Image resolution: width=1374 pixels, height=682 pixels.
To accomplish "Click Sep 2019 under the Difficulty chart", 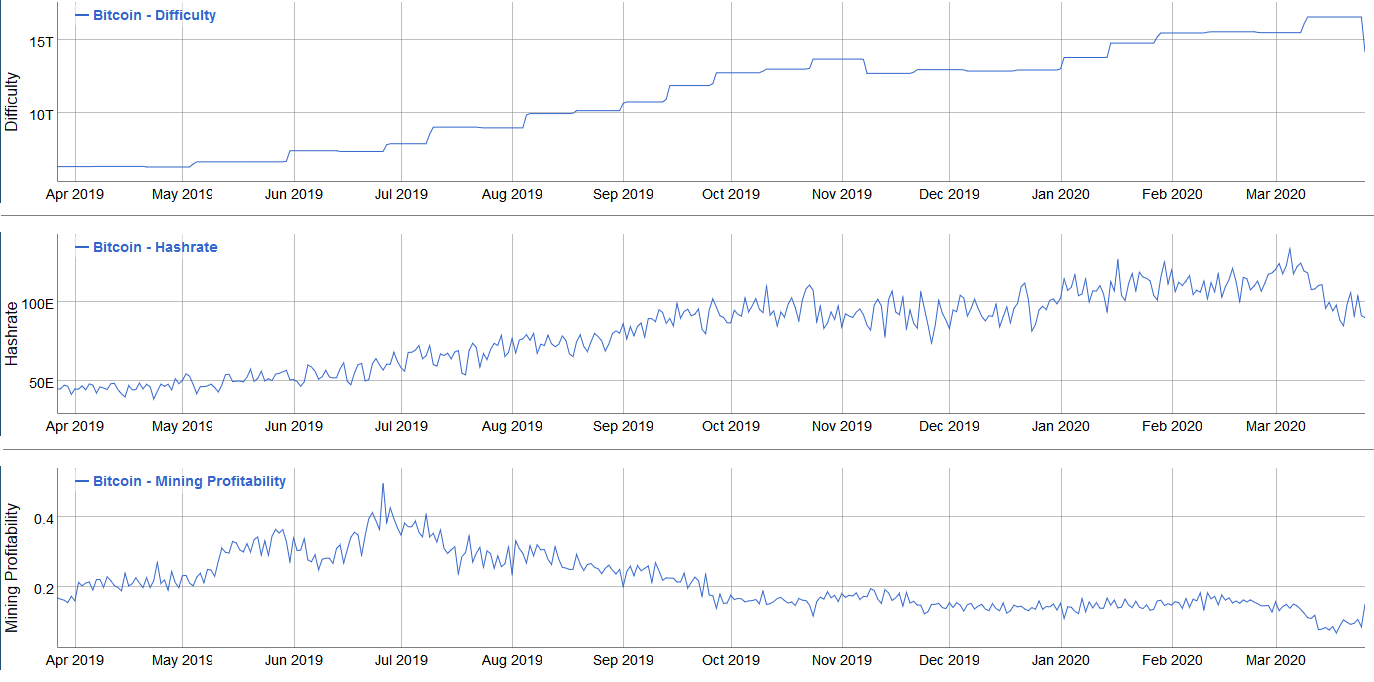I will click(623, 194).
